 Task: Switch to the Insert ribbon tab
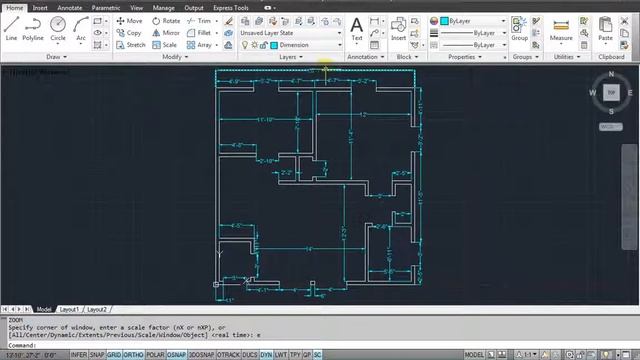pos(40,8)
